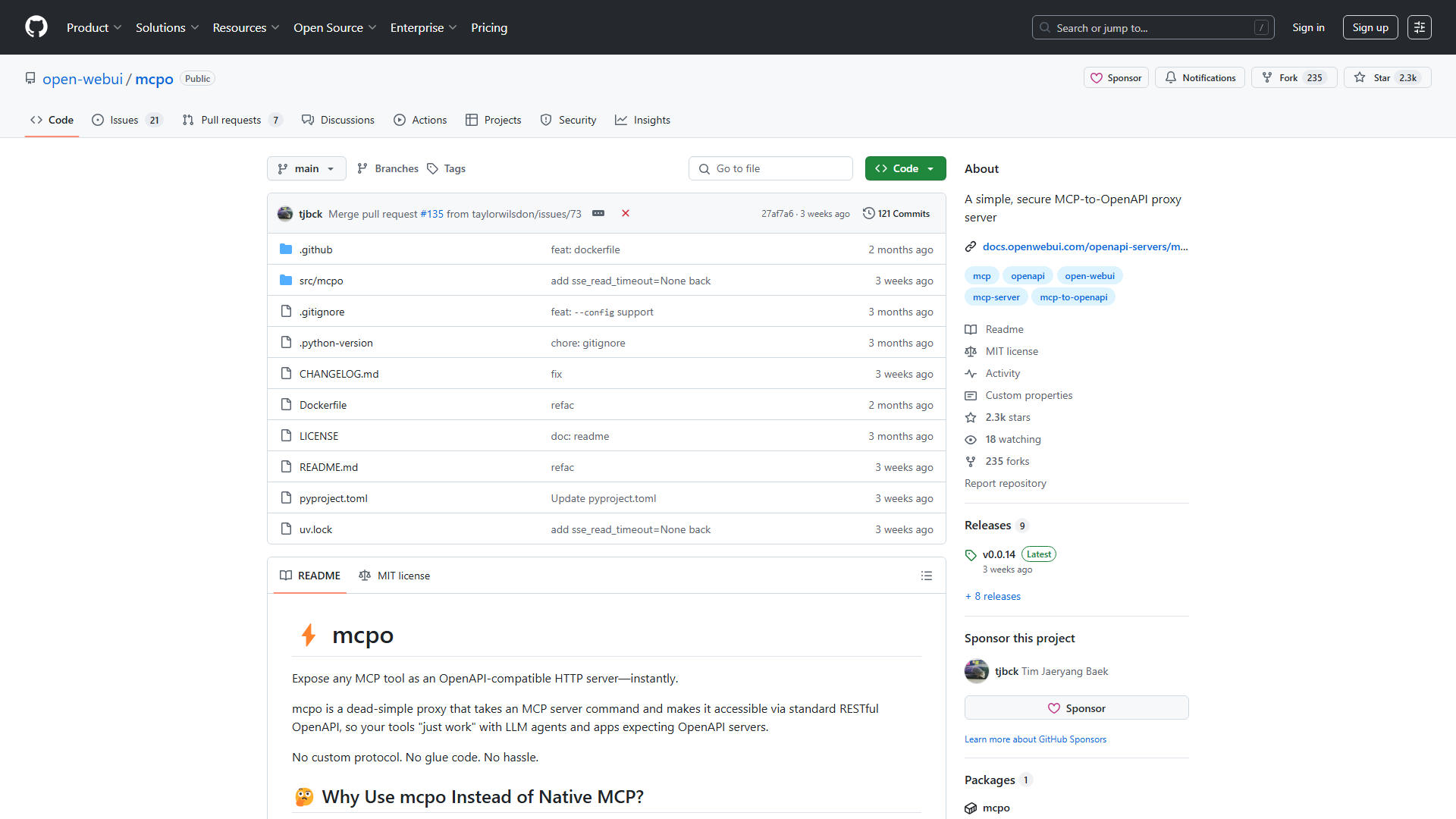Switch to the Pull requests tab
The width and height of the screenshot is (1456, 819).
click(232, 120)
